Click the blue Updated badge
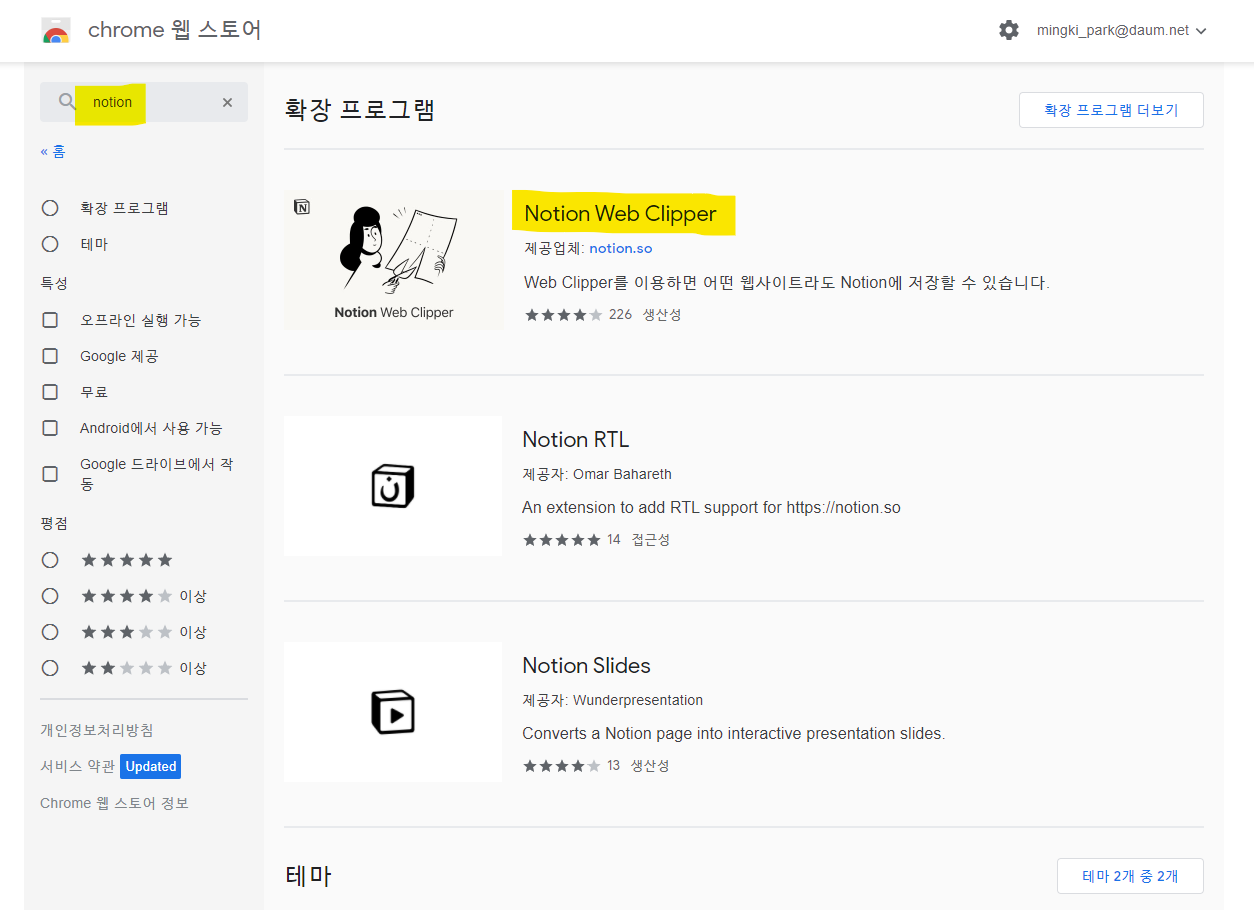 click(151, 766)
